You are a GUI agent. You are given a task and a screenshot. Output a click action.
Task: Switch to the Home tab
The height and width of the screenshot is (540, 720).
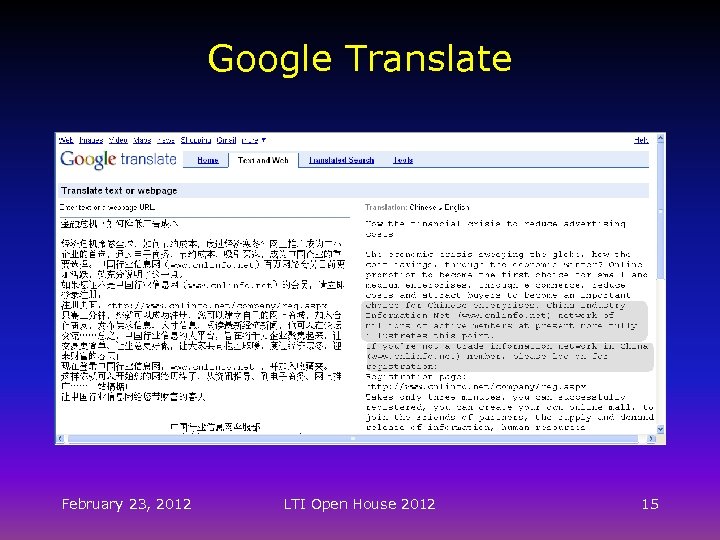click(208, 160)
